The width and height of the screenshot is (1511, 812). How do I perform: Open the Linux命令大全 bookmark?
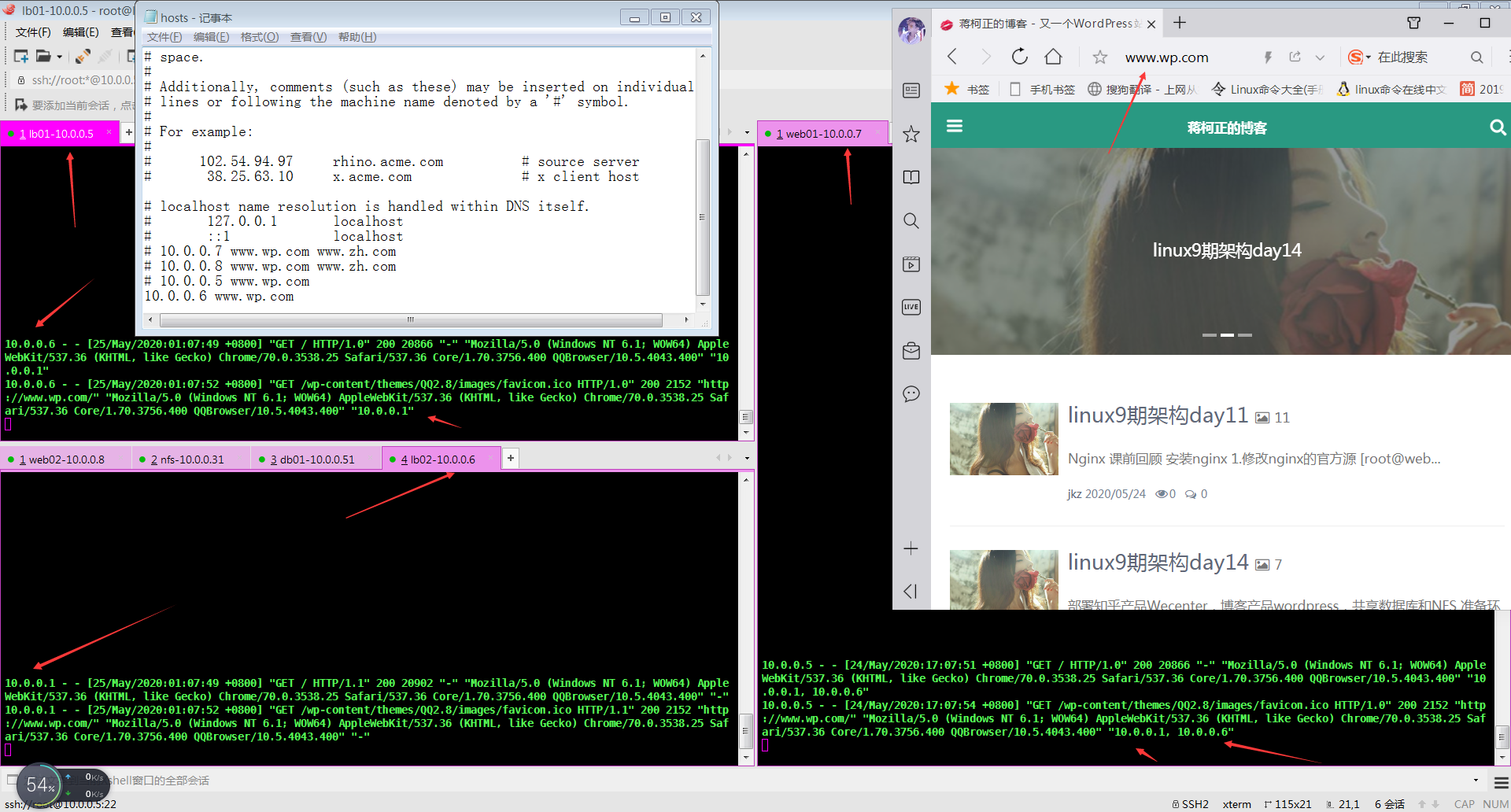(x=1267, y=89)
